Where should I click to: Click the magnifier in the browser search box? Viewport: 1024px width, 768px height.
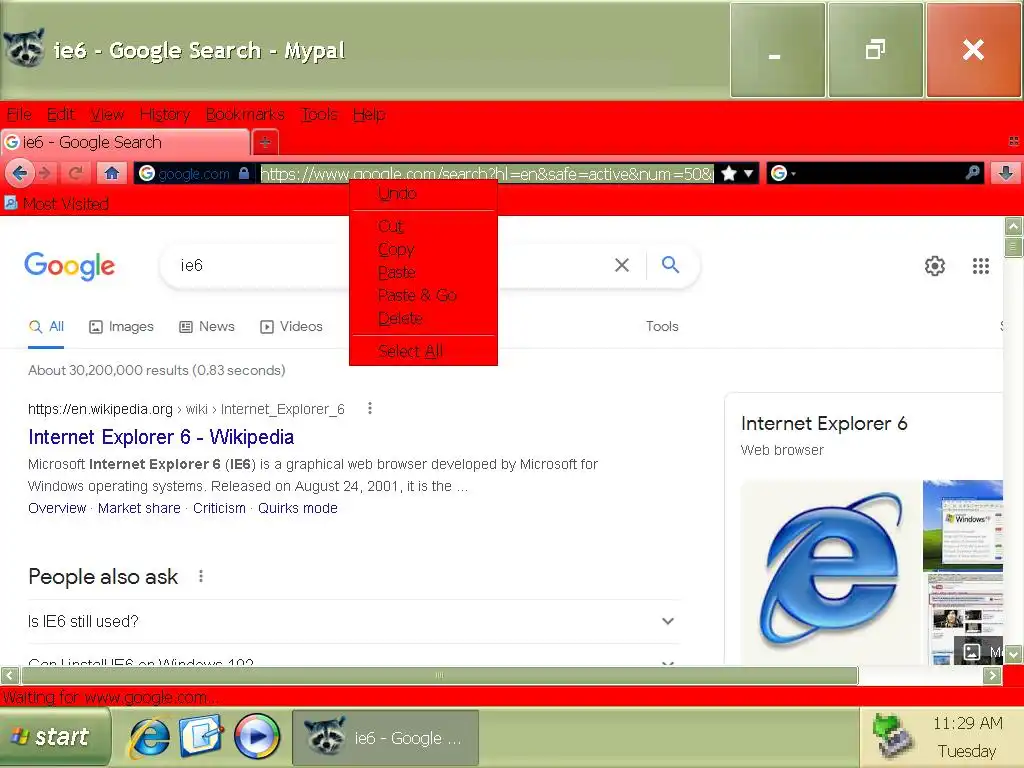click(972, 173)
